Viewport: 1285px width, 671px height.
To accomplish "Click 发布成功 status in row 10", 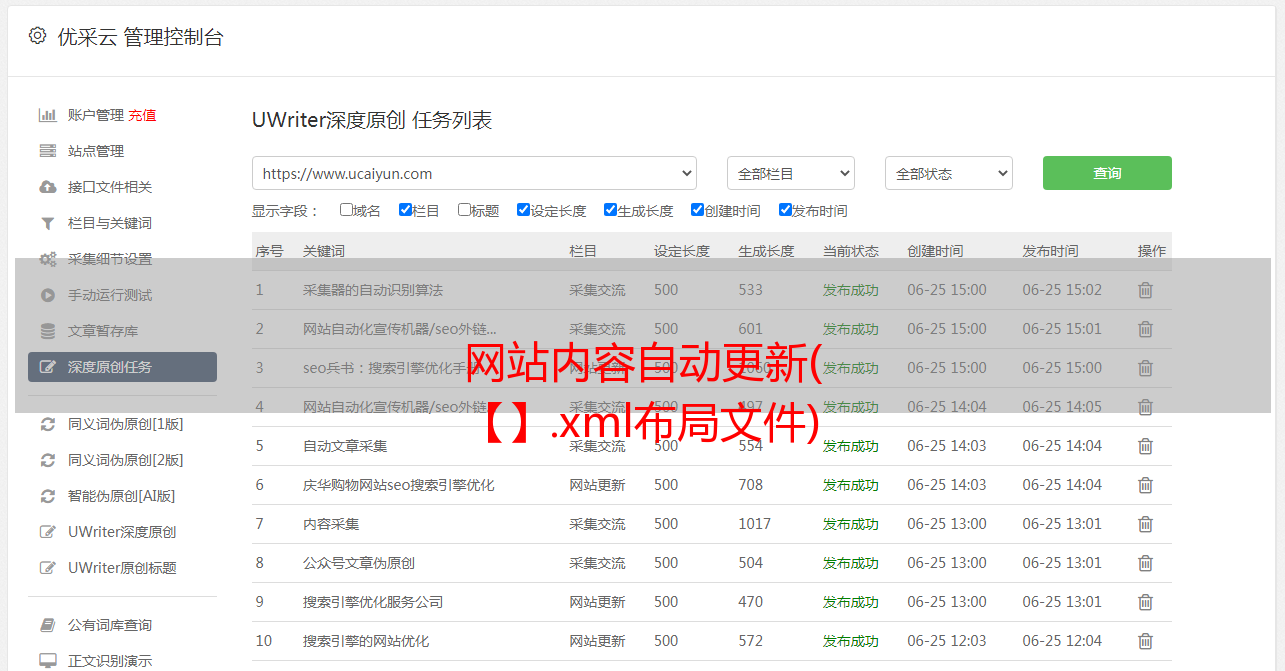I will [851, 641].
